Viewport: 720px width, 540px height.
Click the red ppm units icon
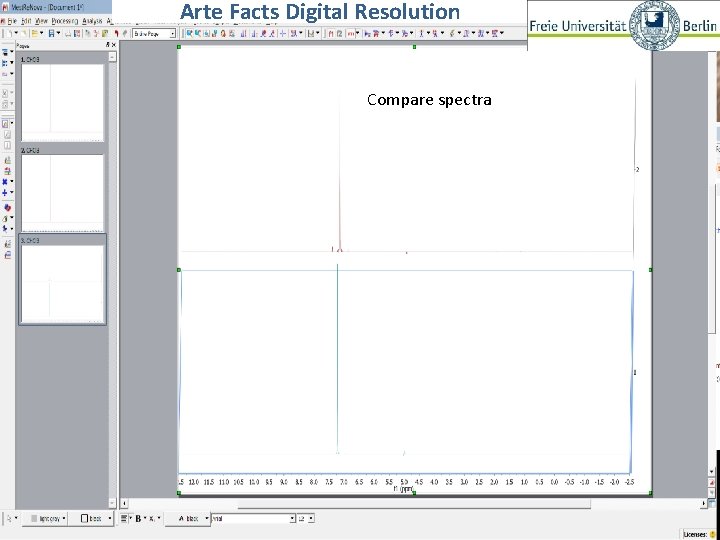point(351,34)
